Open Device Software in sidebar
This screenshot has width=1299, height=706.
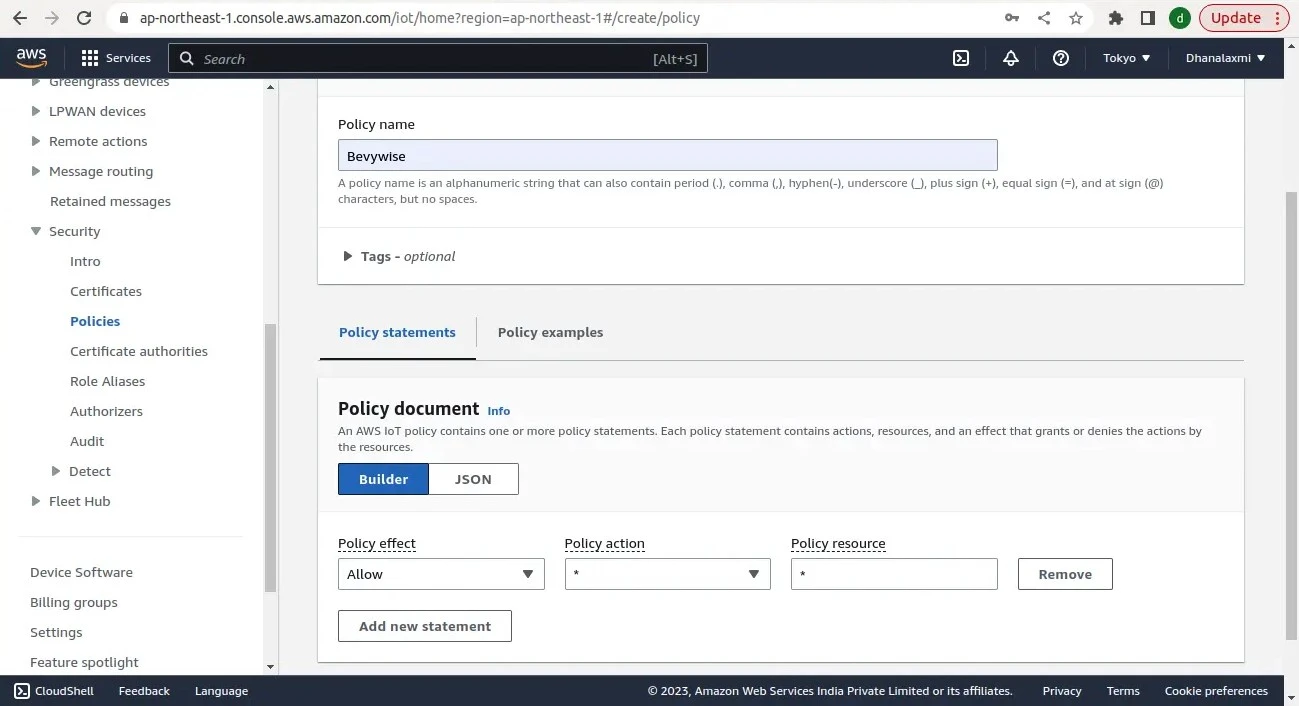tap(81, 572)
